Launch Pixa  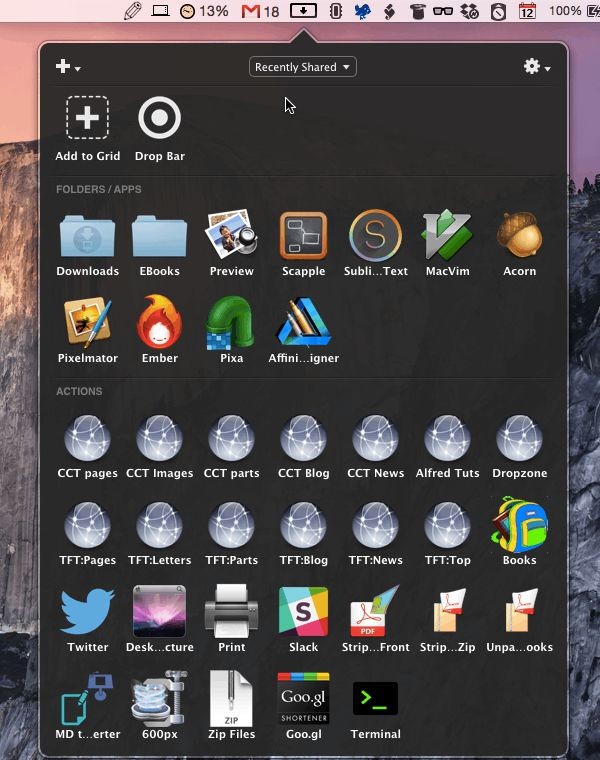tap(231, 323)
